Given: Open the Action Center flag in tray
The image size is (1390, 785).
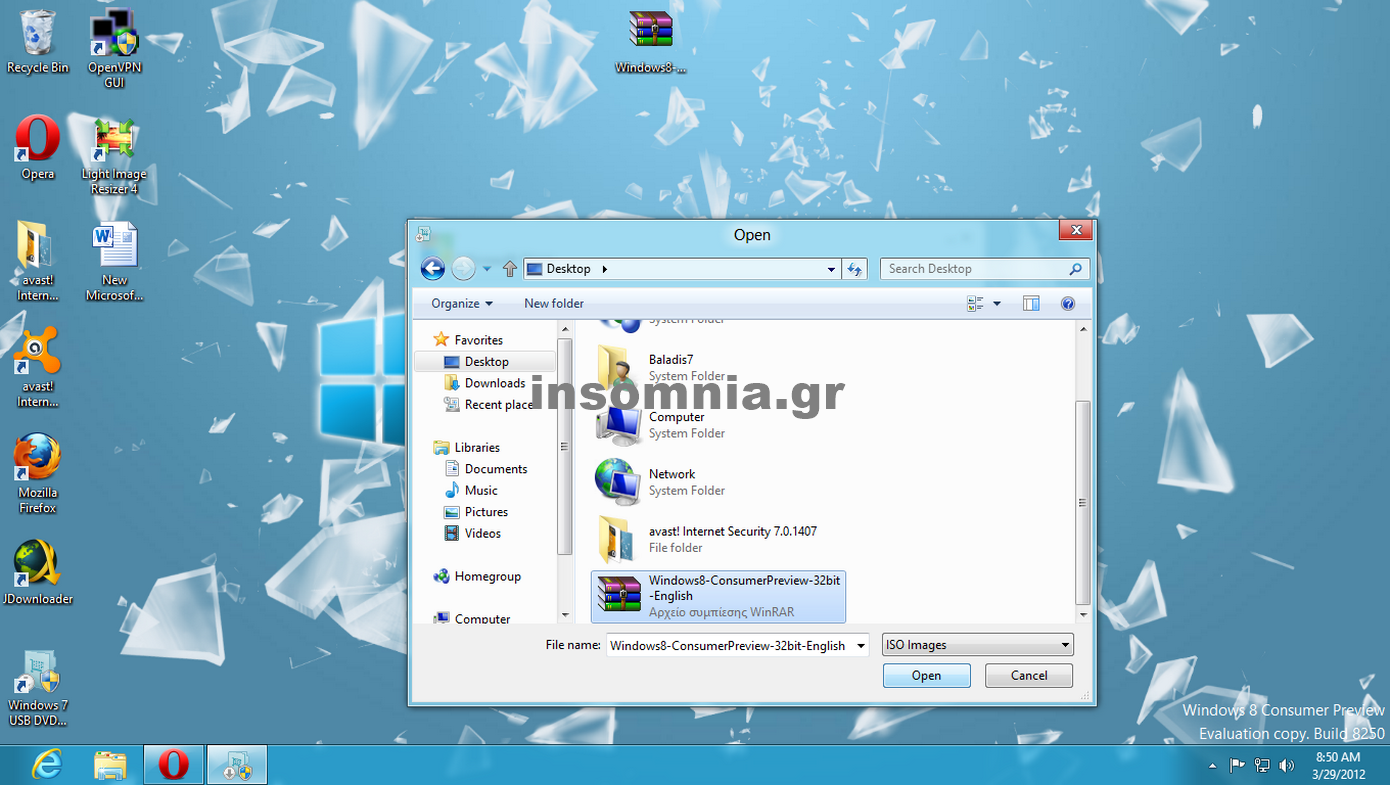Looking at the screenshot, I should coord(1237,766).
